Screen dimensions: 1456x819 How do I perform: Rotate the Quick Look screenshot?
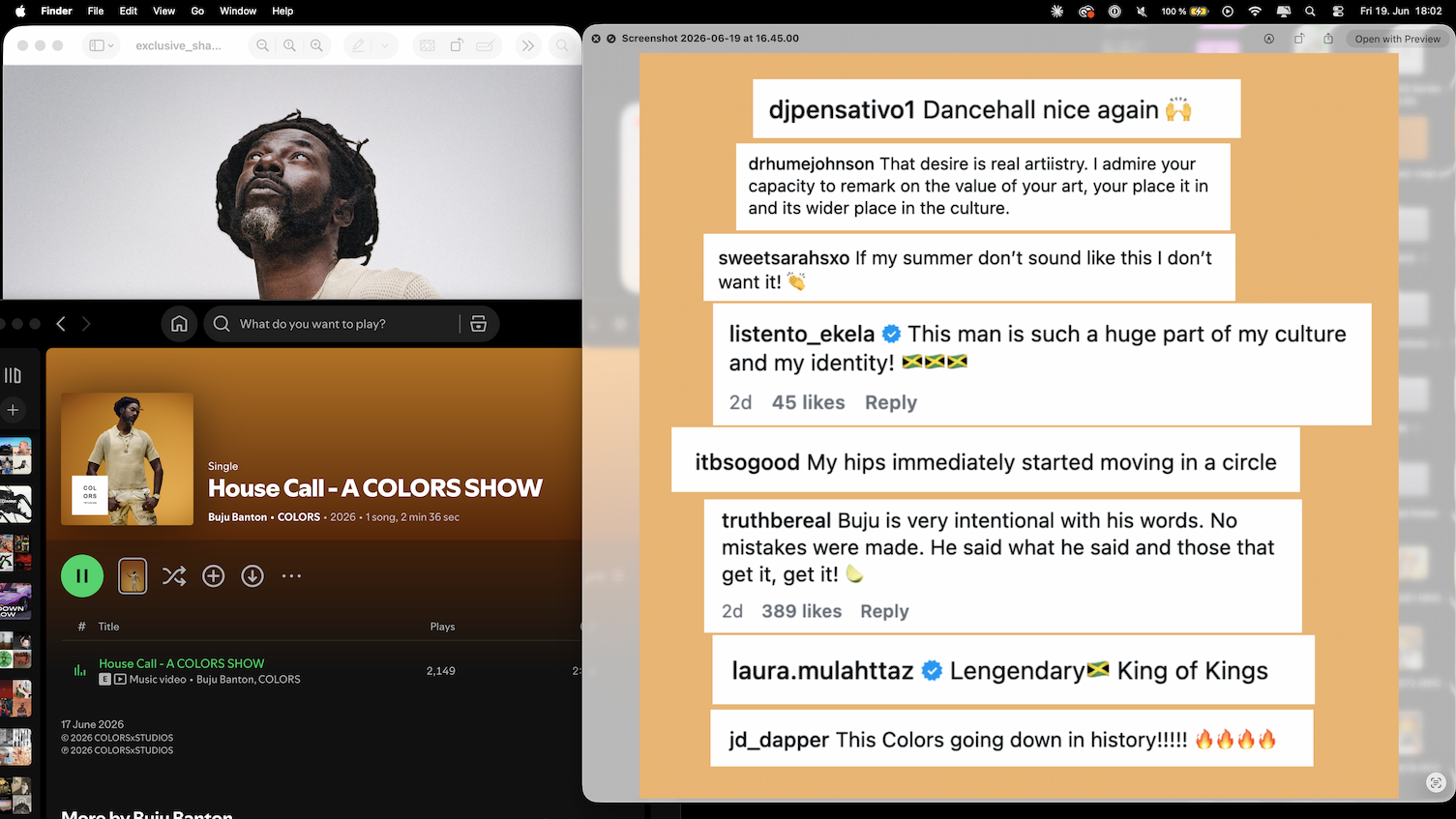pos(1299,39)
